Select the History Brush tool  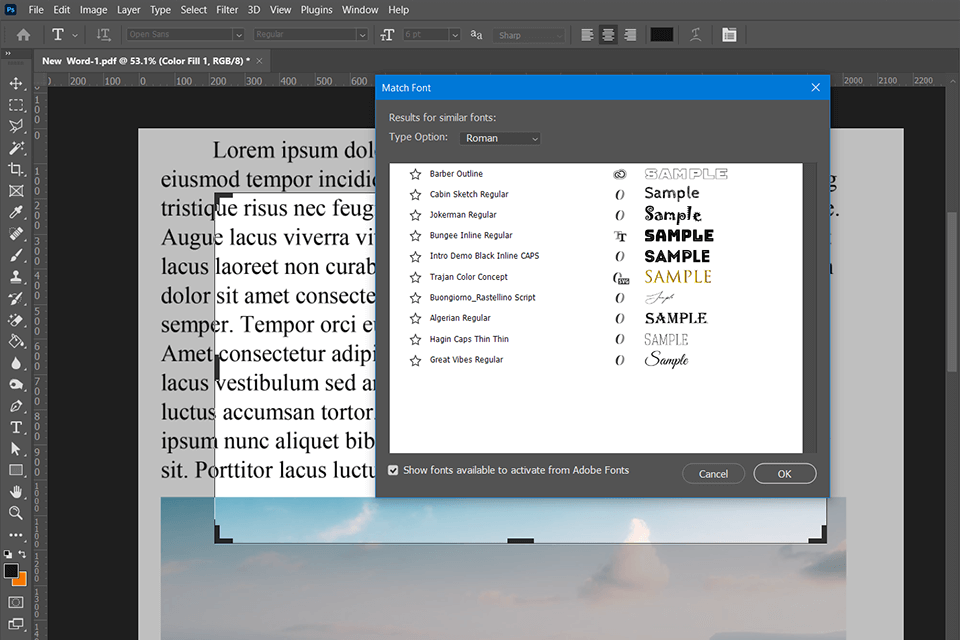(x=16, y=298)
